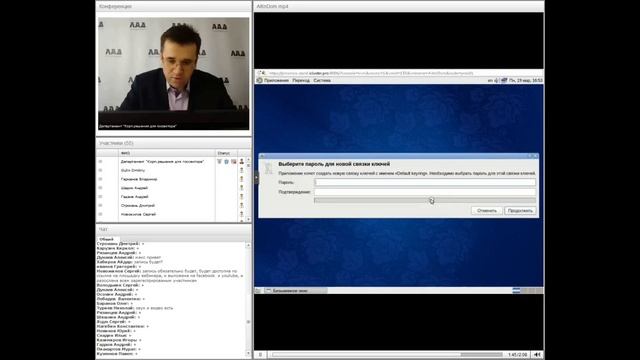
Task: Click the network icon in top panel
Action: tap(504, 80)
